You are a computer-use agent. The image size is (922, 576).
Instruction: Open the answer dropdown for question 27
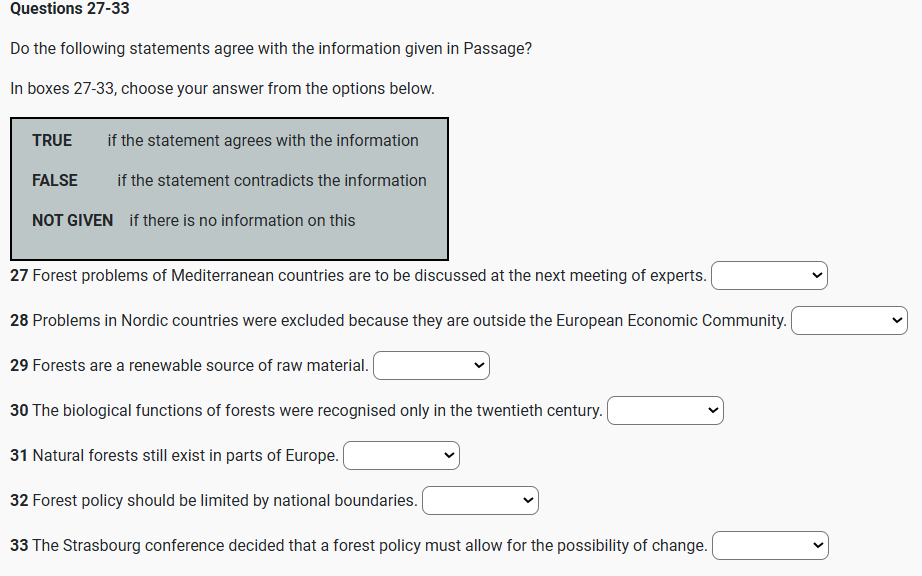point(769,275)
